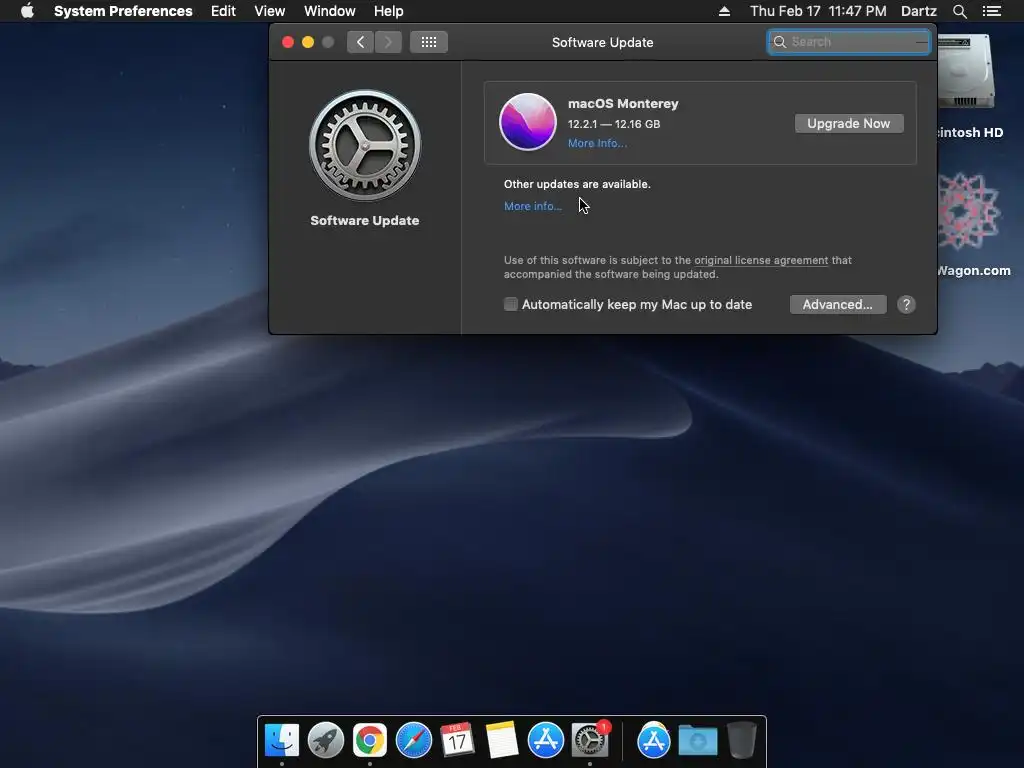The width and height of the screenshot is (1024, 768).
Task: Open System Preferences in the Dock
Action: pos(590,740)
